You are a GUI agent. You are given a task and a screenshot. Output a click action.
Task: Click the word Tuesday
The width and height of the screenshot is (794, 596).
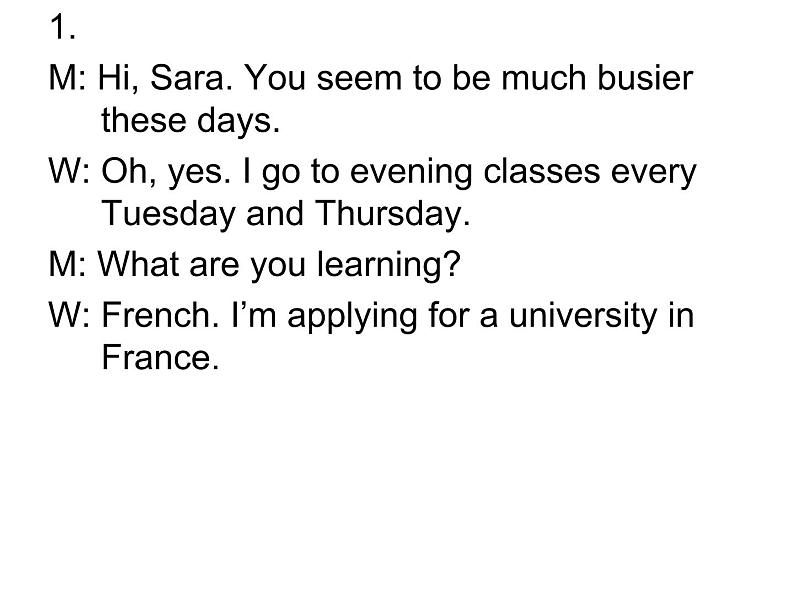pos(171,214)
